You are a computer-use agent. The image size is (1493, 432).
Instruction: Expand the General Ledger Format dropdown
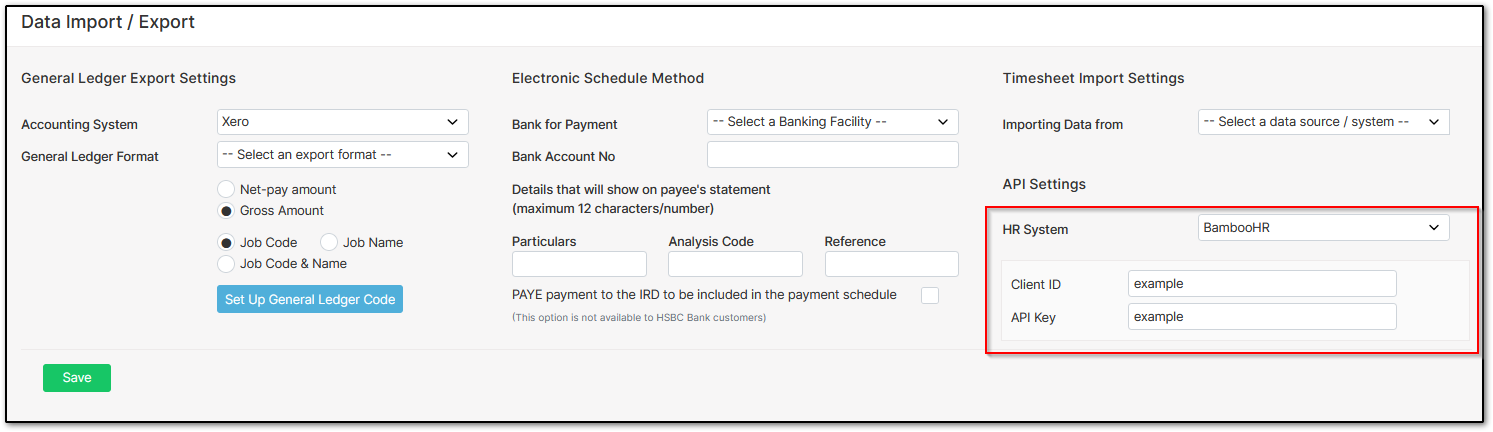[342, 155]
